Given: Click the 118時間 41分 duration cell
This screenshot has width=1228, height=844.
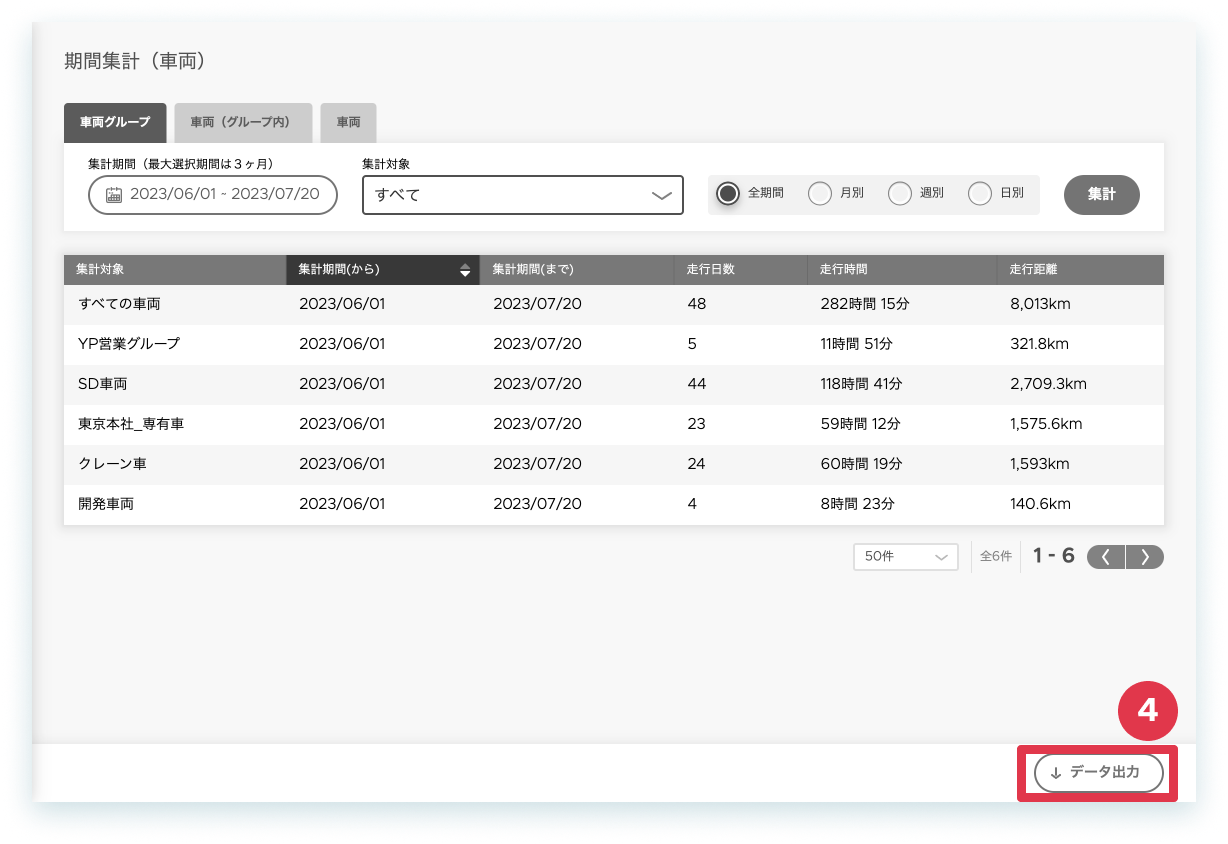Looking at the screenshot, I should click(861, 384).
